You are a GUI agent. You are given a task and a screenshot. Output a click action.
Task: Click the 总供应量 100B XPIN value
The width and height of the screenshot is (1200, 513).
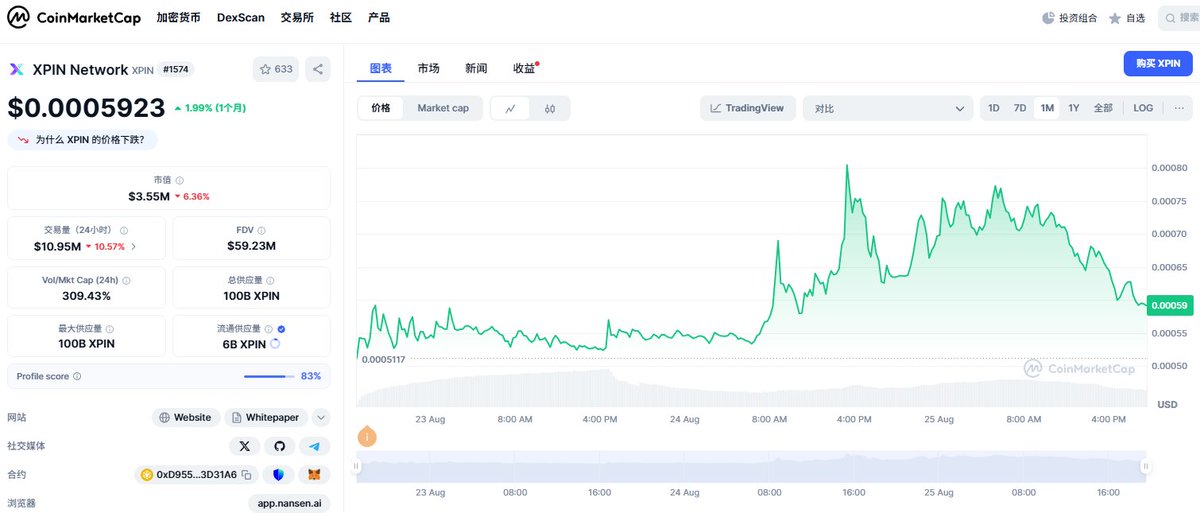251,296
